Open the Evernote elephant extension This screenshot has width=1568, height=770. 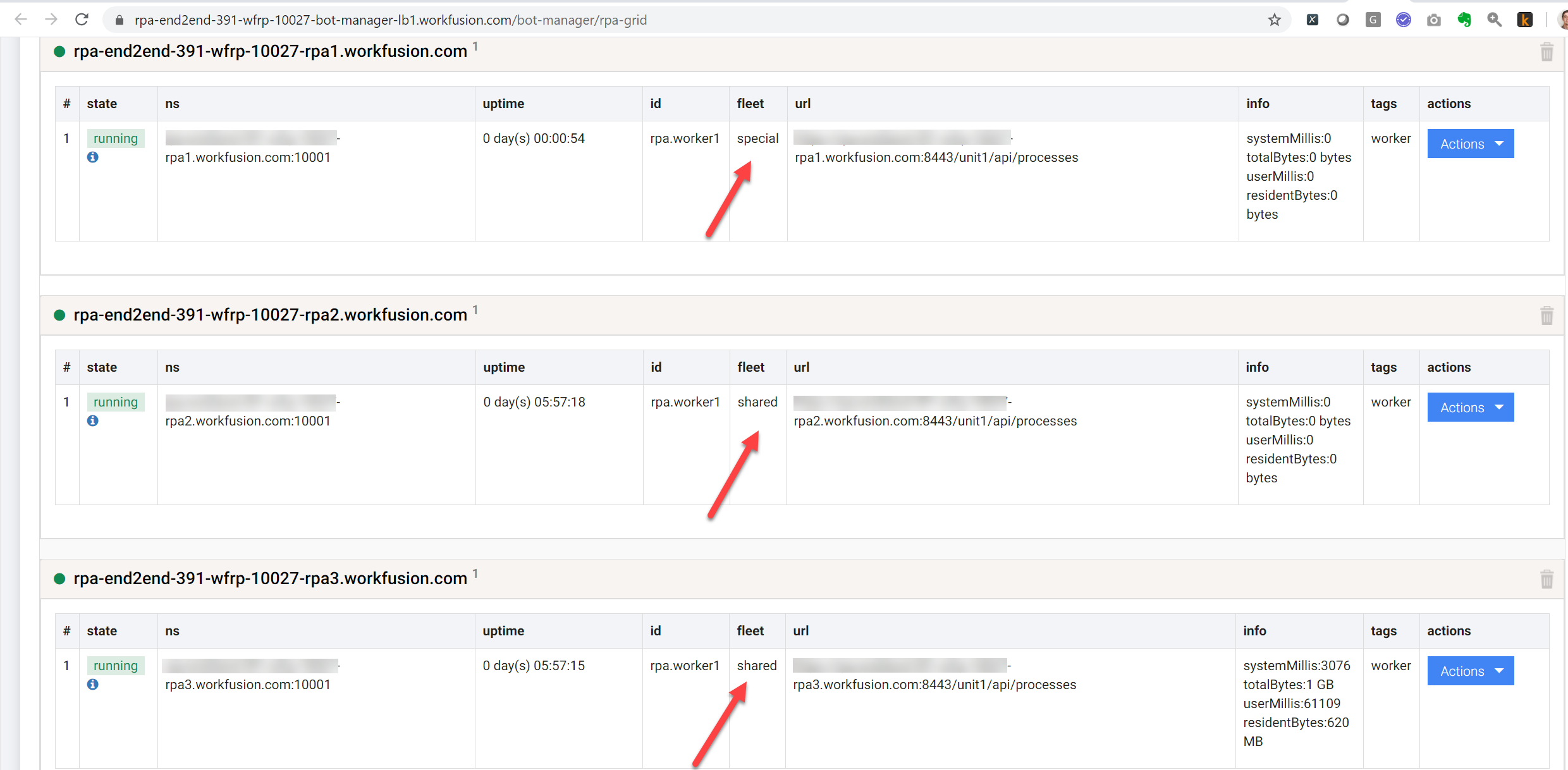click(x=1464, y=20)
